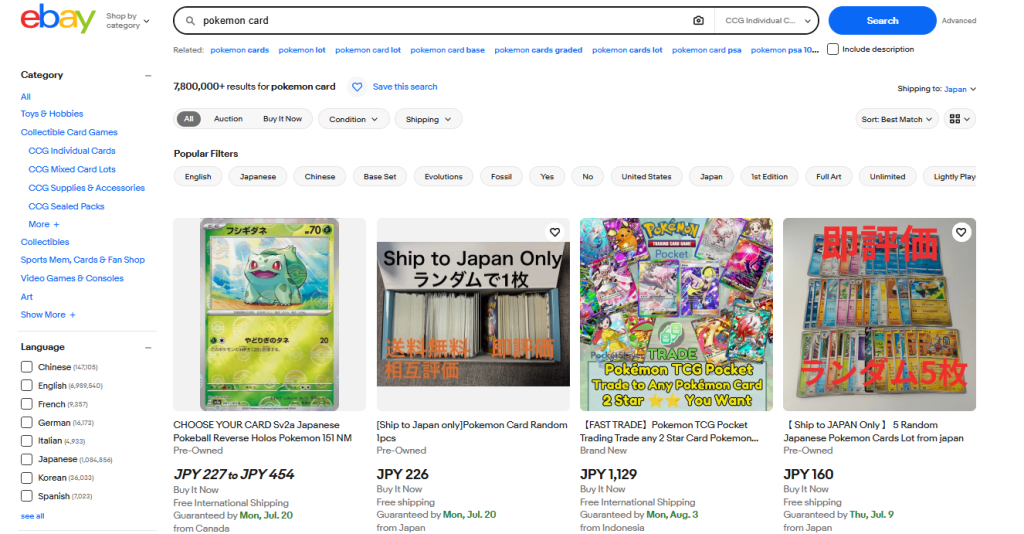
Task: Expand Show More categories
Action: [x=48, y=315]
